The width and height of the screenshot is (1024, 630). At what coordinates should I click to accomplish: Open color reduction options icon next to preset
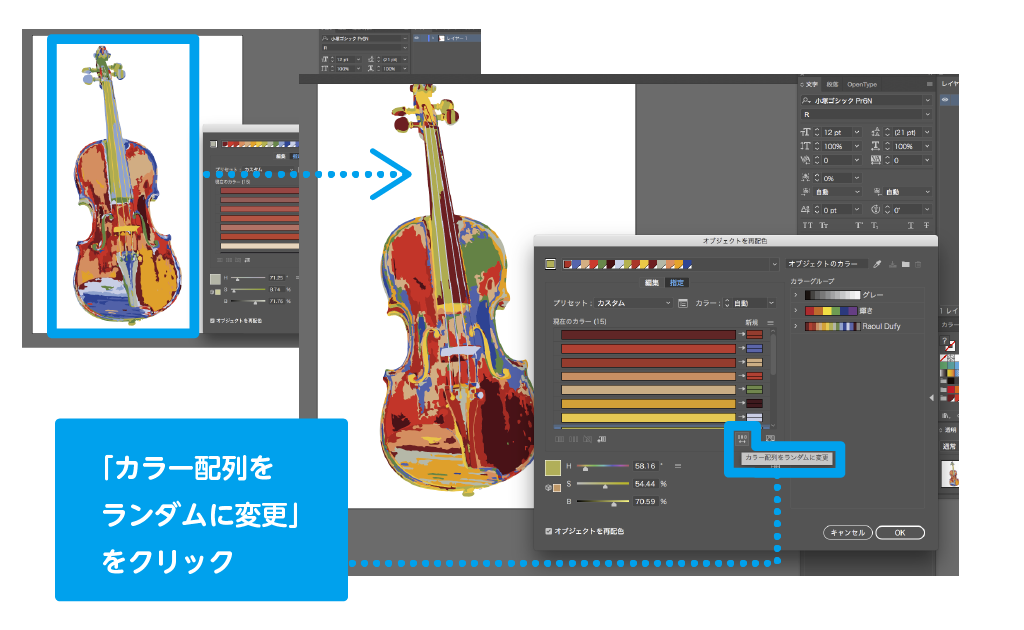[x=683, y=304]
